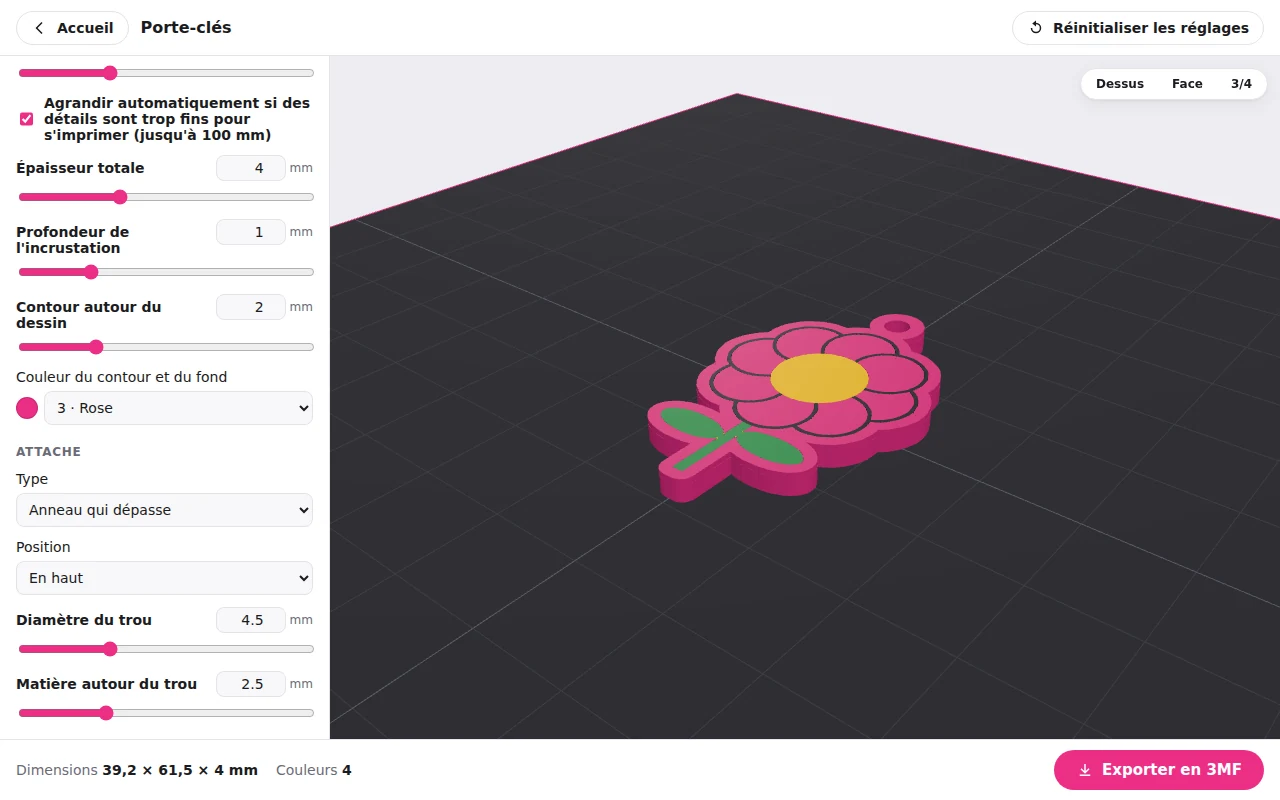The height and width of the screenshot is (800, 1280).
Task: Click Réinitialiser les réglages button
Action: (x=1138, y=28)
